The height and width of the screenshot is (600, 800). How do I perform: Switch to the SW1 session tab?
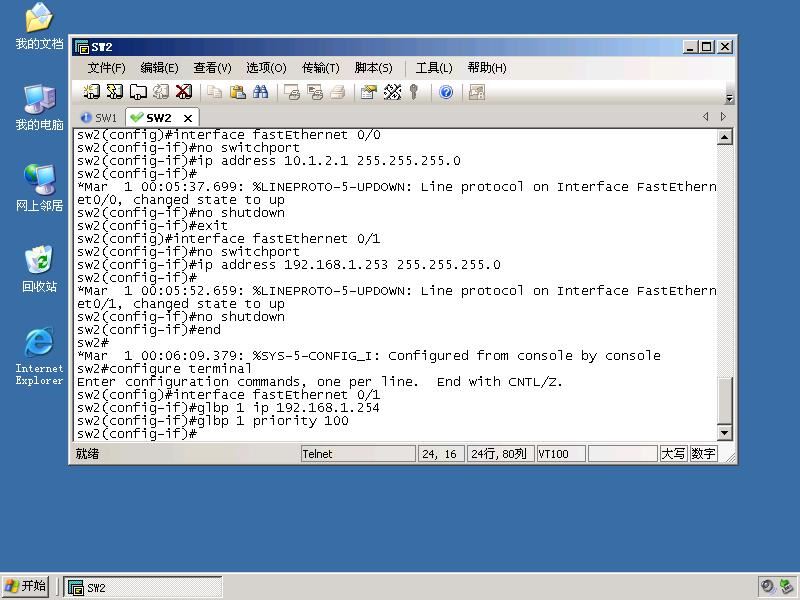(x=99, y=118)
